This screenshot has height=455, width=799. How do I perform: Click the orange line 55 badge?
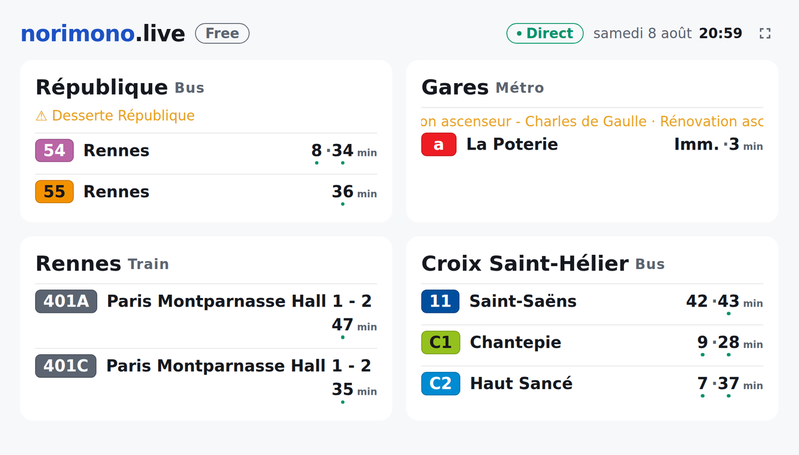point(55,192)
